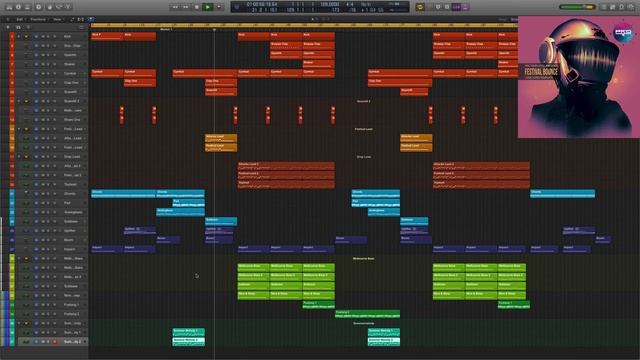Viewport: 640px width, 360px height.
Task: Click Marker 1 in the ruler
Action: (x=166, y=29)
